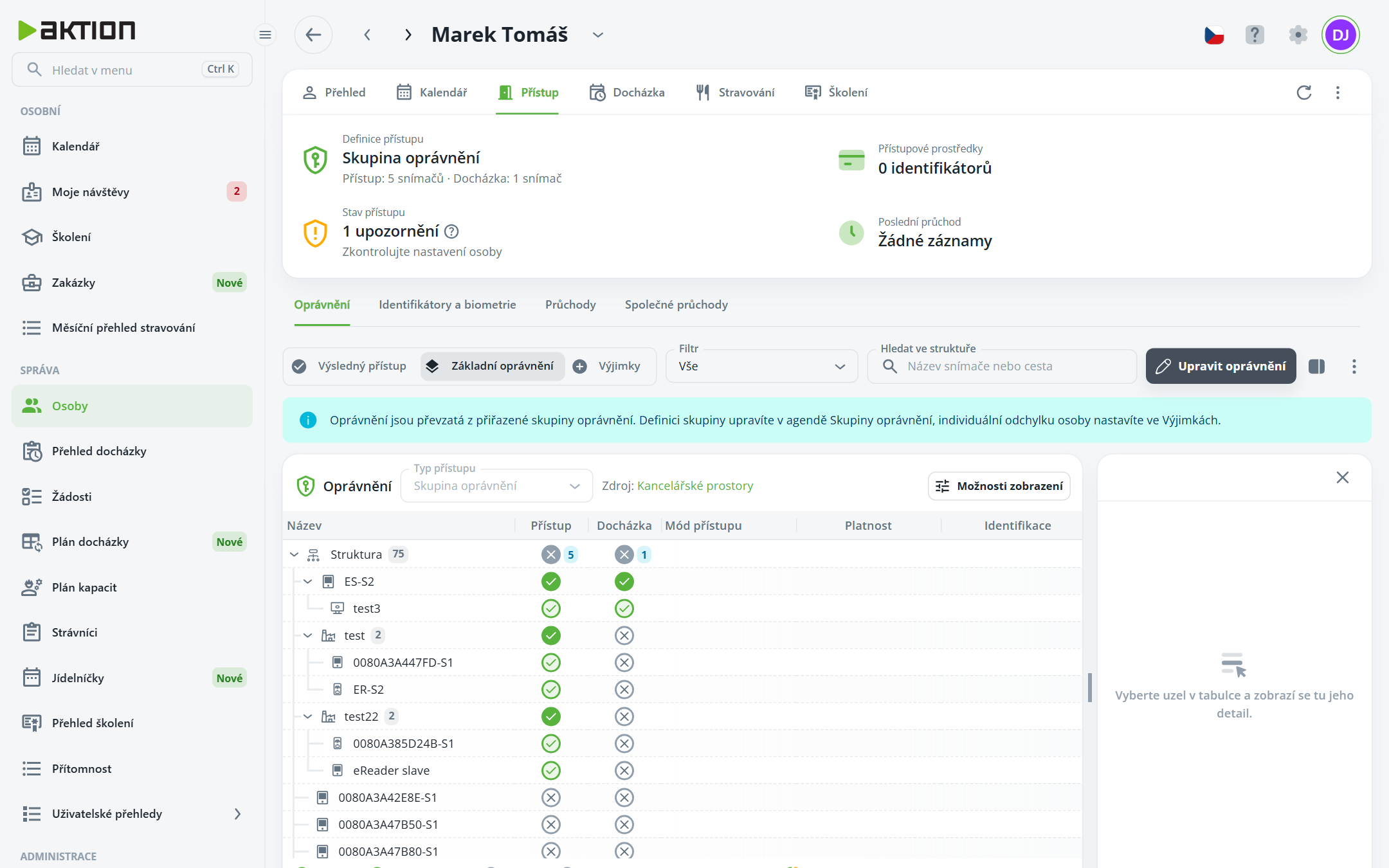Screen dimensions: 1389x868
Task: Collapse the test22 tree node
Action: tap(307, 717)
